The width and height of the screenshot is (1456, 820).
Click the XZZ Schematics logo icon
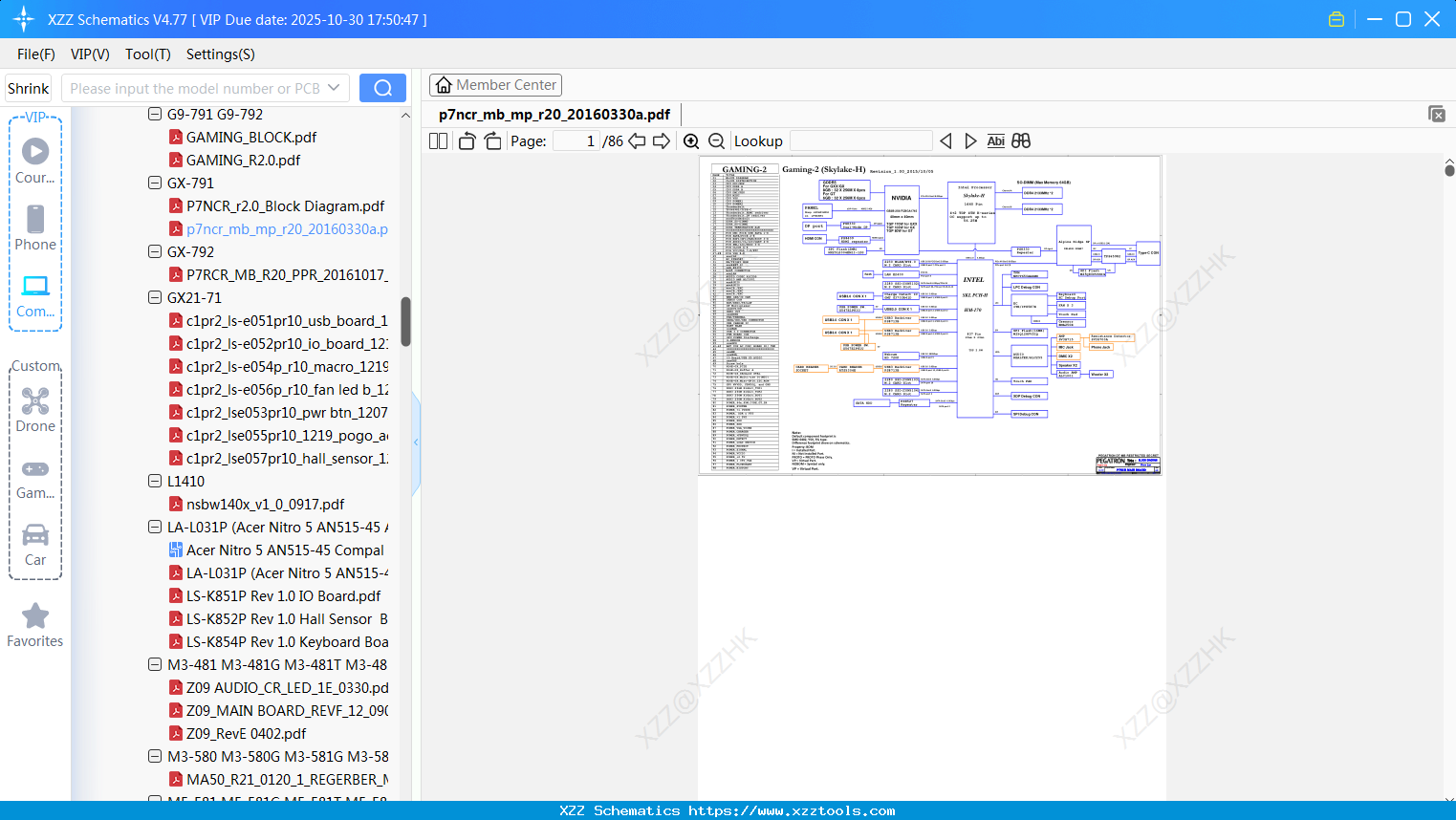click(24, 19)
